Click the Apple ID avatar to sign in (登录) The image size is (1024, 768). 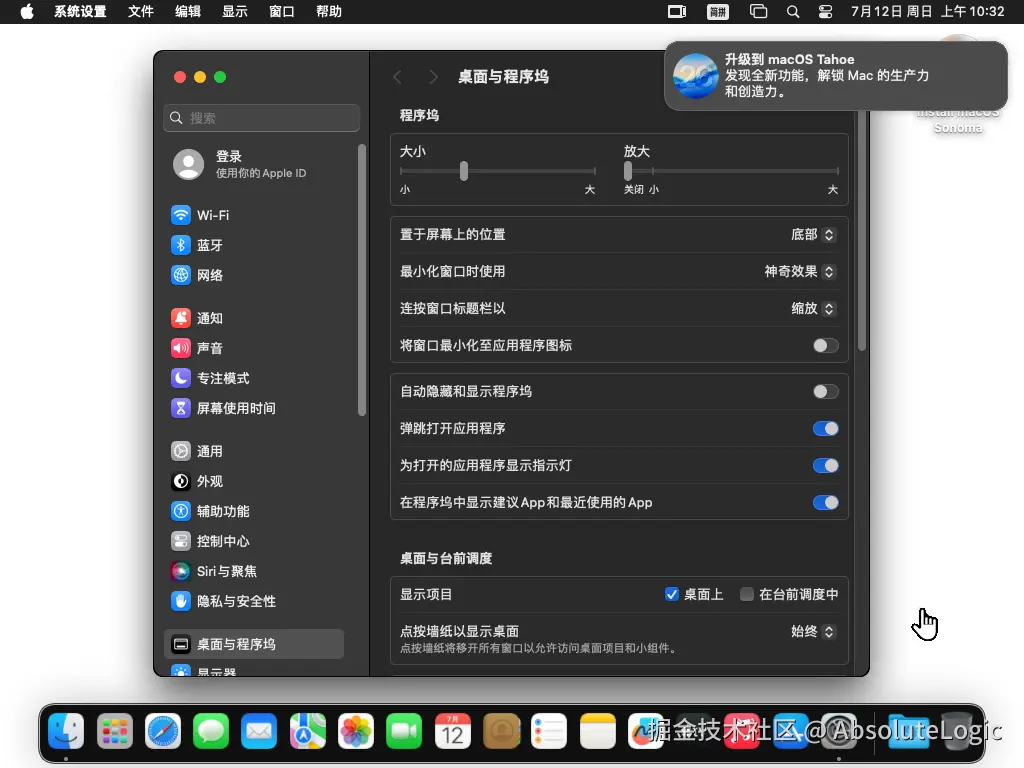188,165
